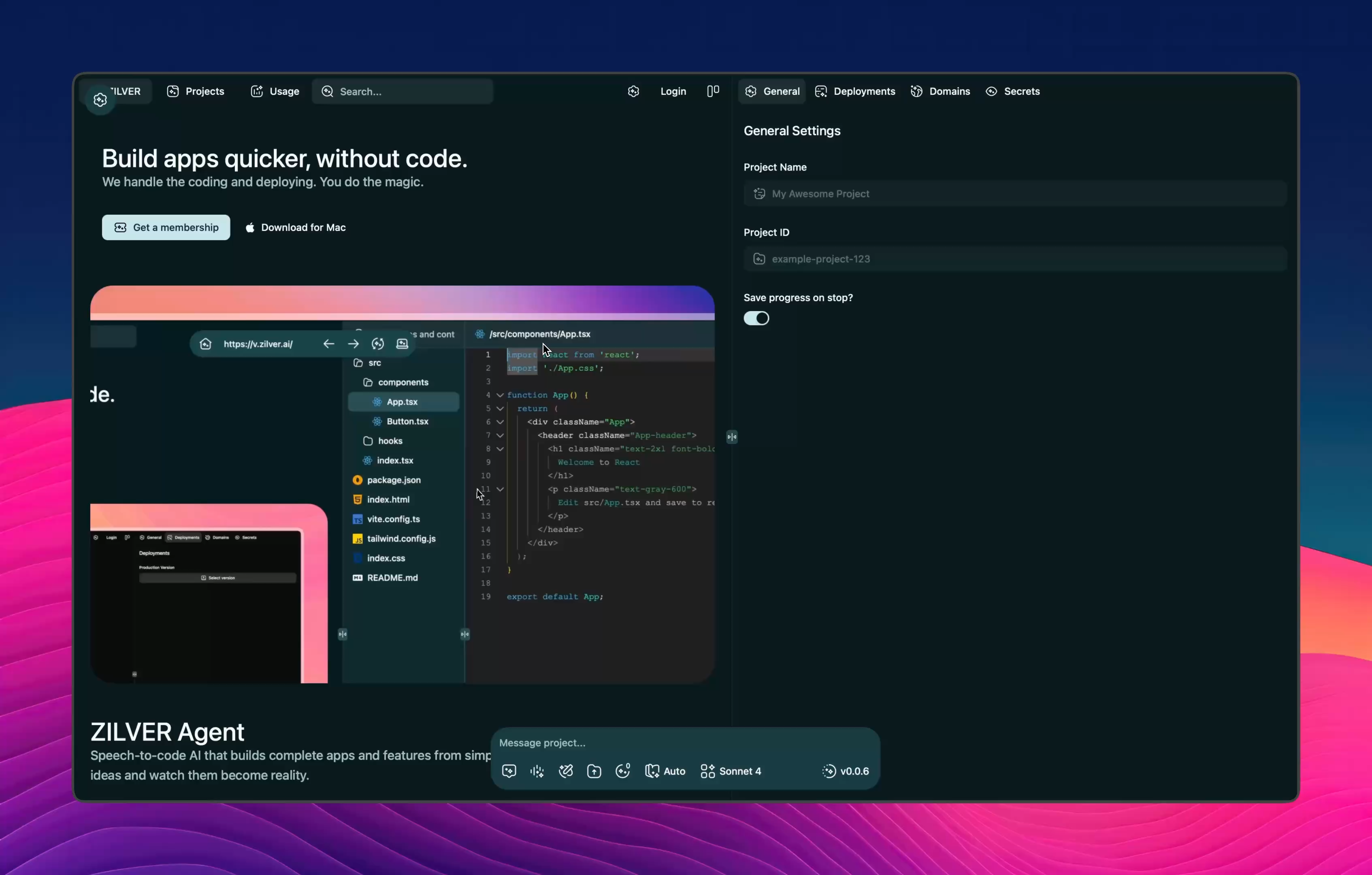Open the Projects page
Screen dimensions: 1372x875
pyautogui.click(x=196, y=91)
